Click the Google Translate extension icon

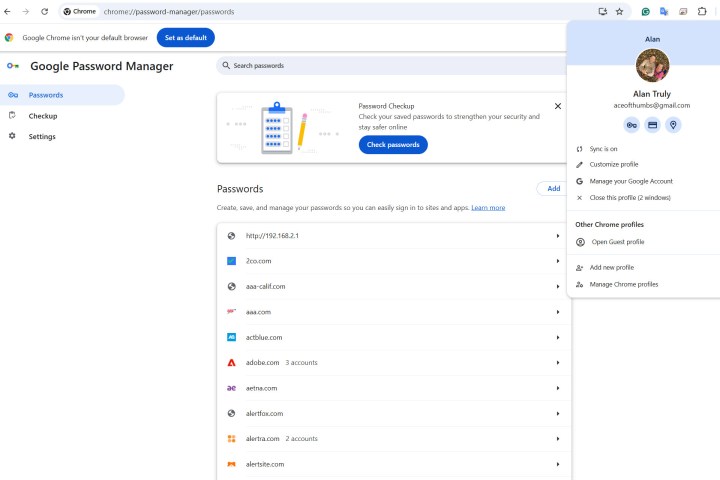[x=664, y=11]
